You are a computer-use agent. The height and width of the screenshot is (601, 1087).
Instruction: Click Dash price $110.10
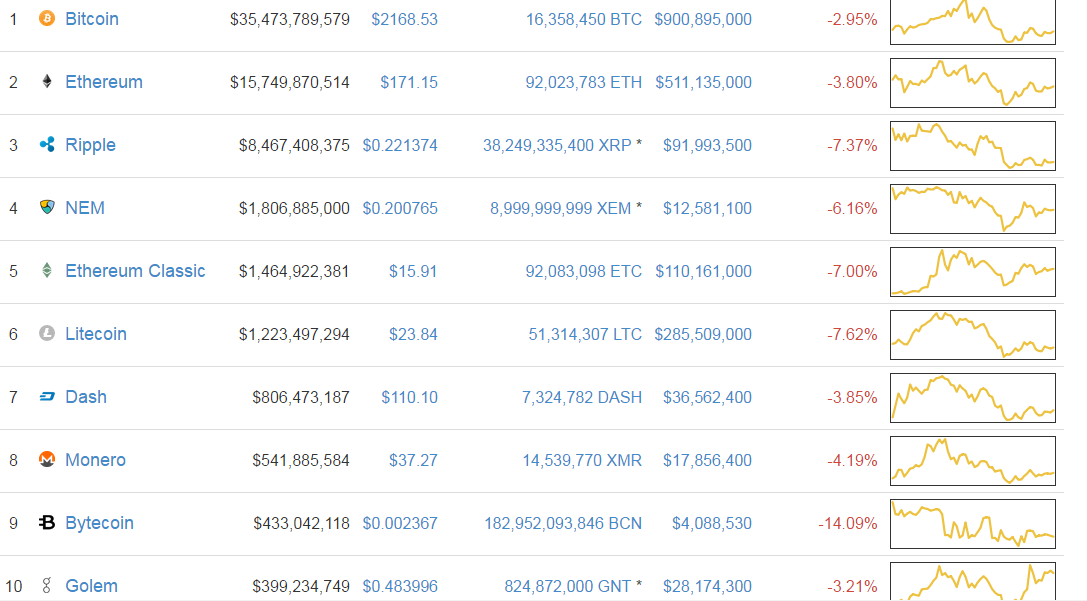(409, 398)
